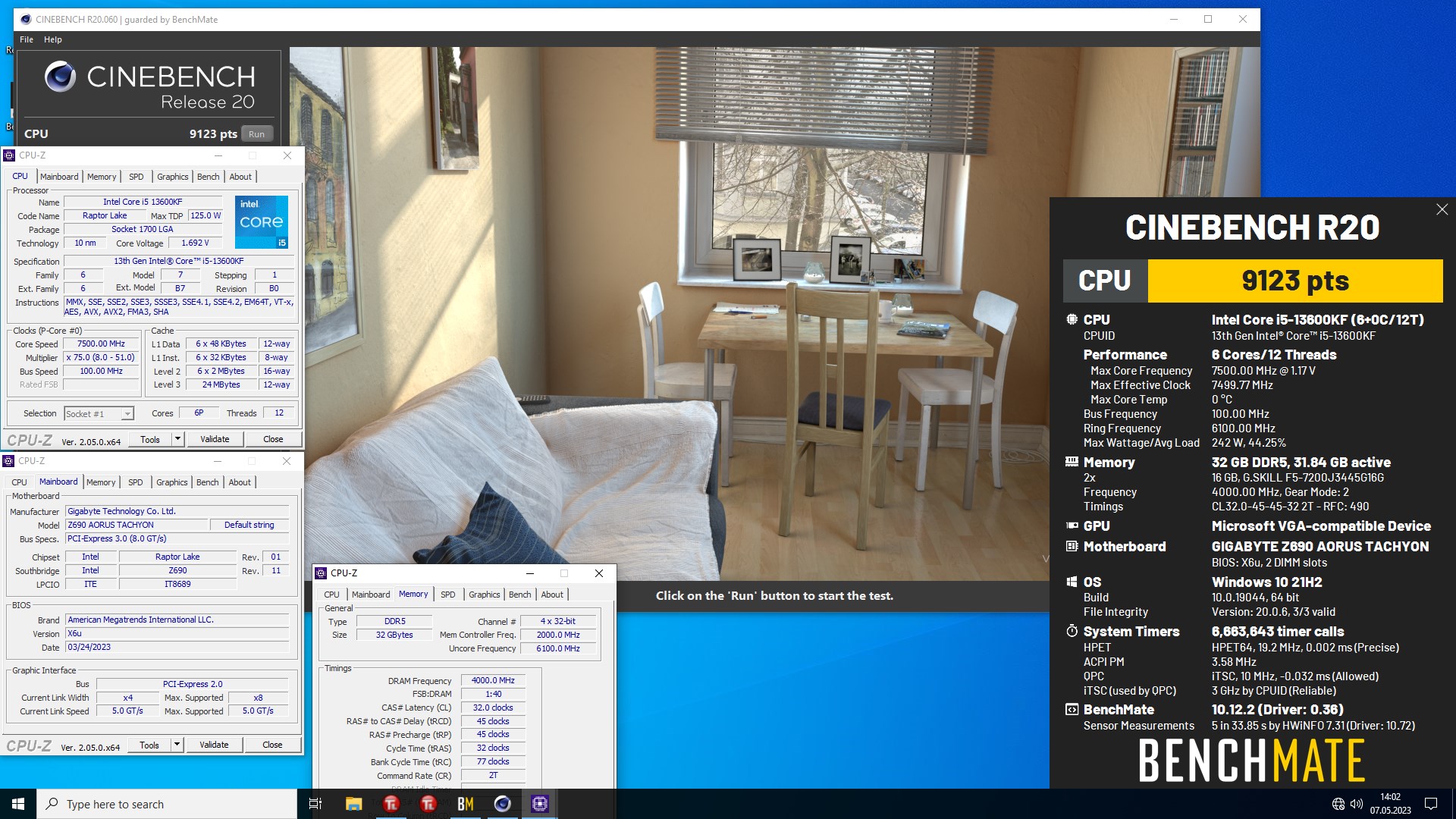Click the OS Windows icon in BenchMate panel
Viewport: 1456px width, 819px height.
[1072, 582]
